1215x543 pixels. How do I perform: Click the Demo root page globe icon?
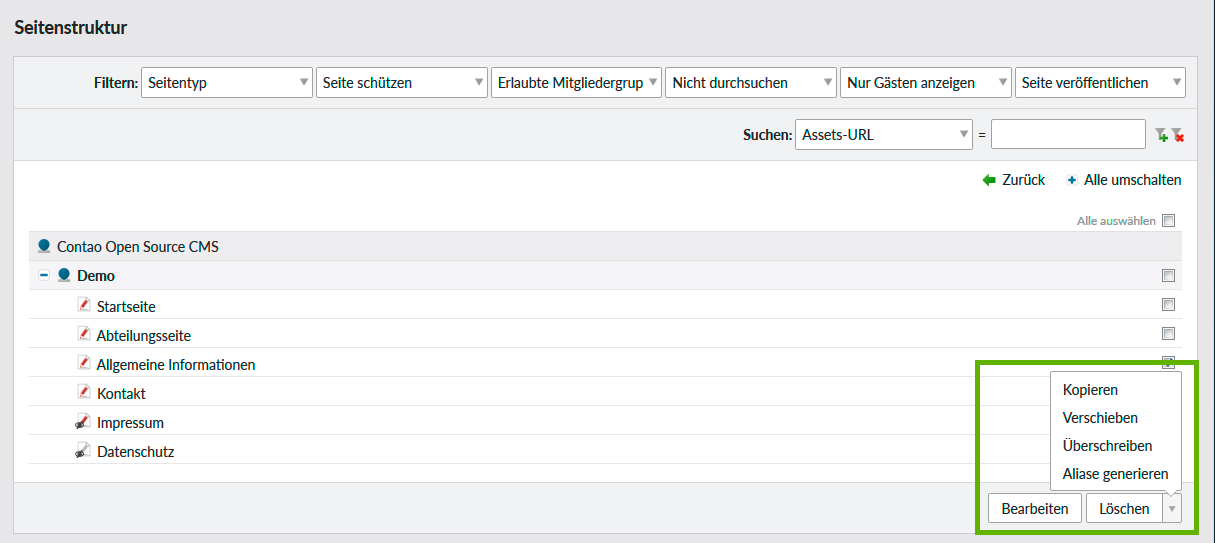pos(64,275)
